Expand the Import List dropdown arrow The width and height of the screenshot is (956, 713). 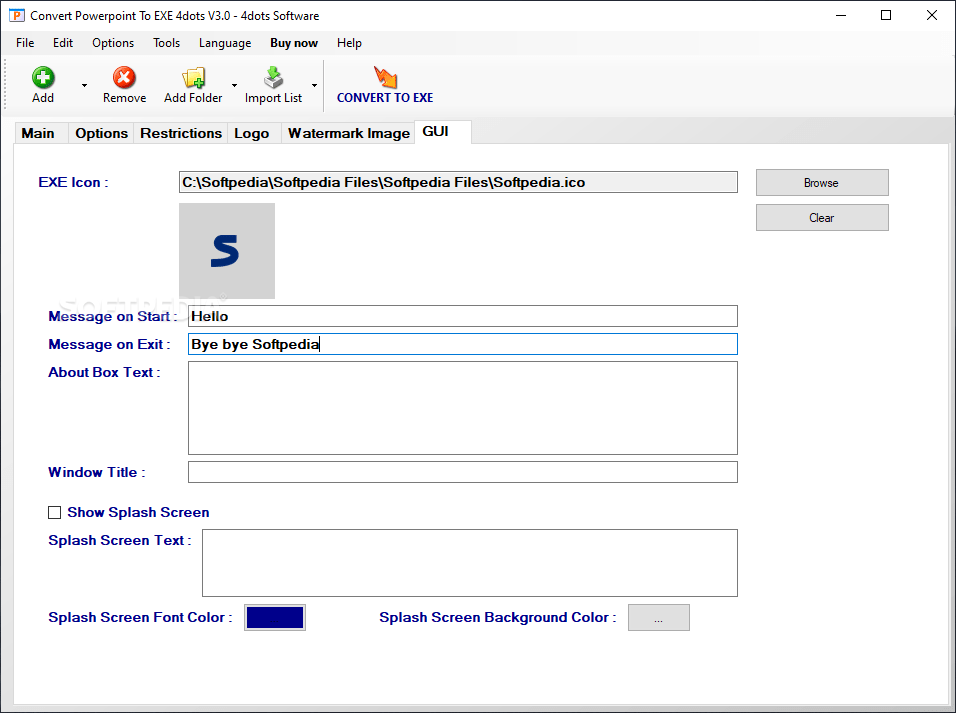pos(315,85)
